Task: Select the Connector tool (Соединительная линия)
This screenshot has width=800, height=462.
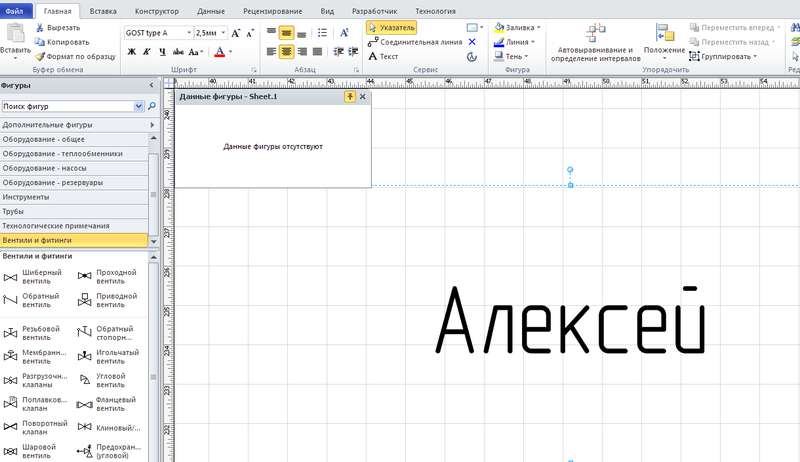Action: tap(415, 42)
